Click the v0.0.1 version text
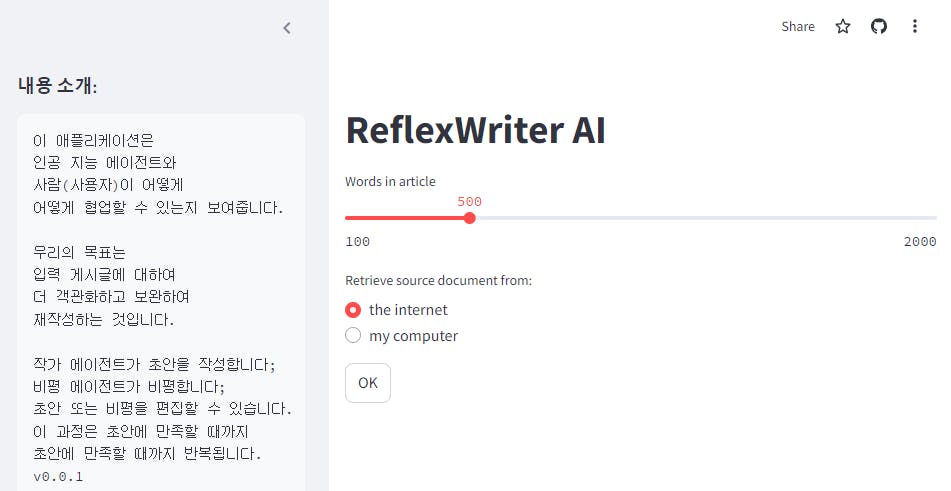The height and width of the screenshot is (491, 951). tap(58, 477)
